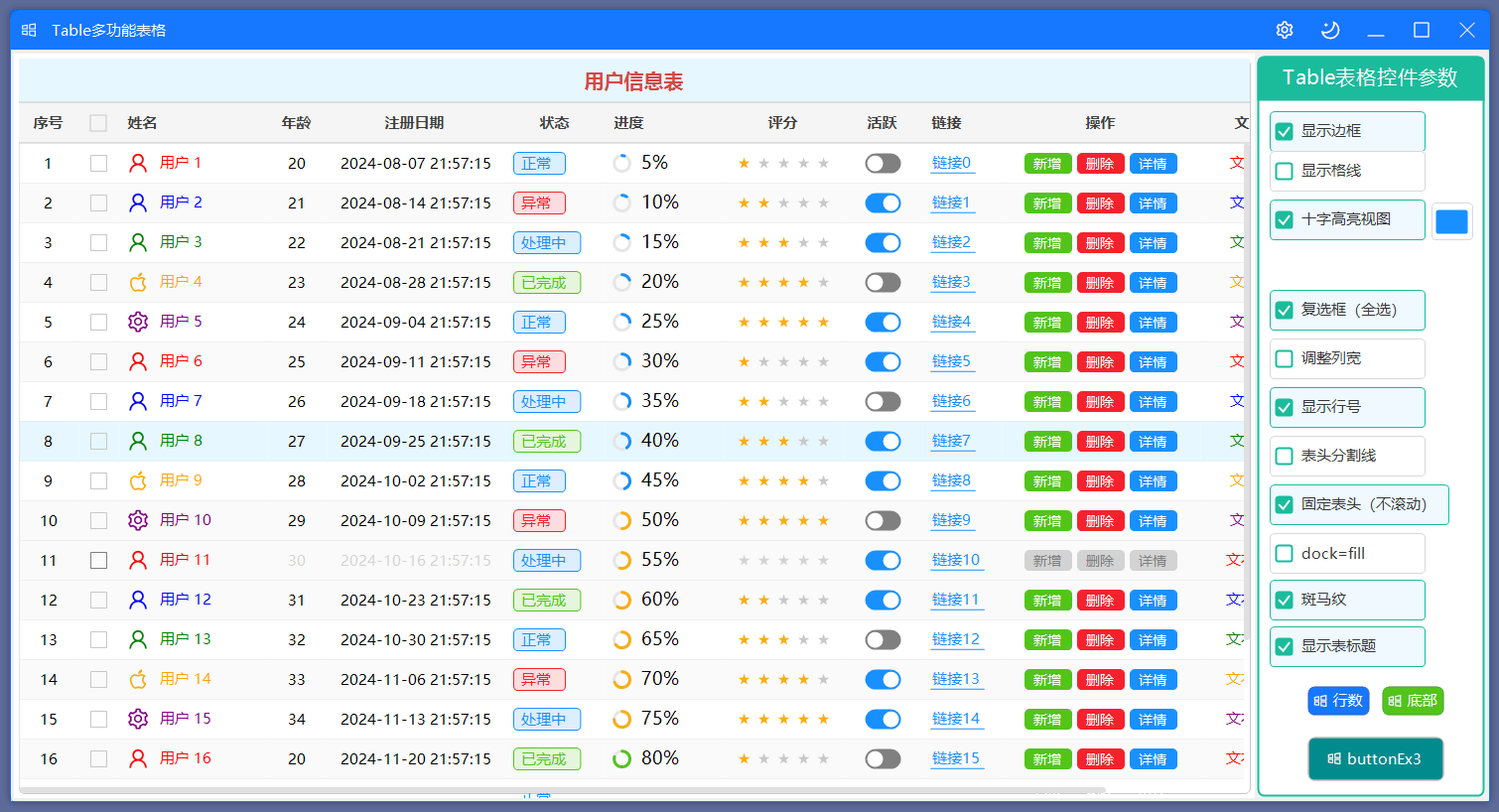Click the red user icon for 用户 11
The image size is (1499, 812).
(138, 560)
